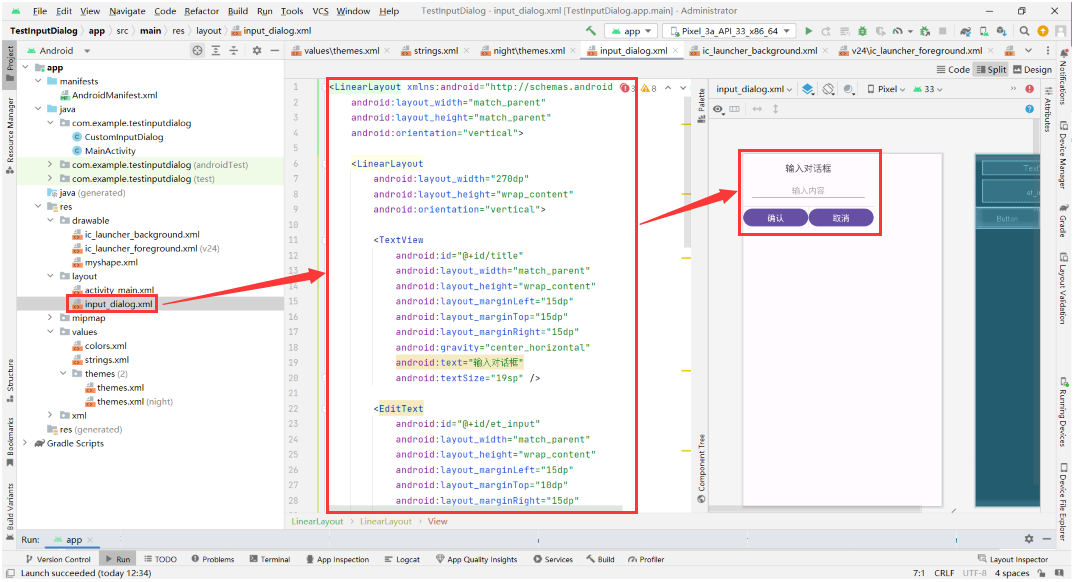The height and width of the screenshot is (582, 1075).
Task: Open the Android project view dropdown
Action: point(59,51)
